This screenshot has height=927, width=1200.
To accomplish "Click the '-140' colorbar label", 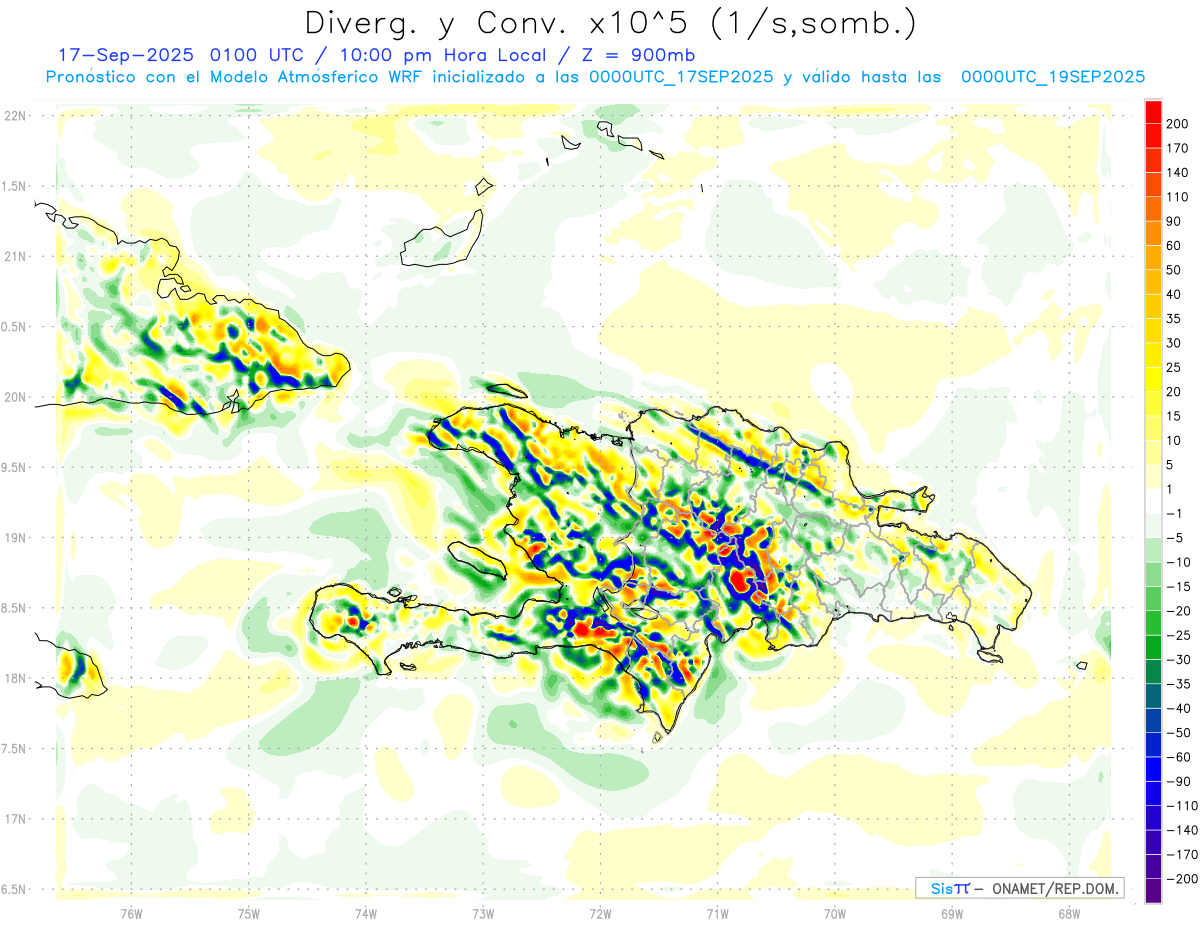I will pyautogui.click(x=1181, y=830).
